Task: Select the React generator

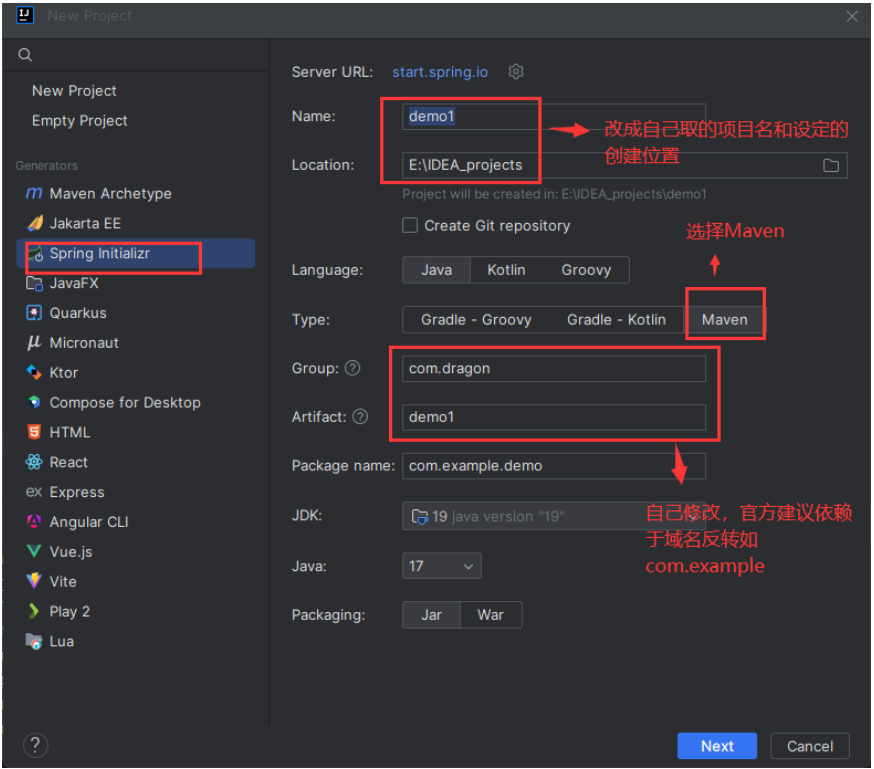Action: coord(66,462)
